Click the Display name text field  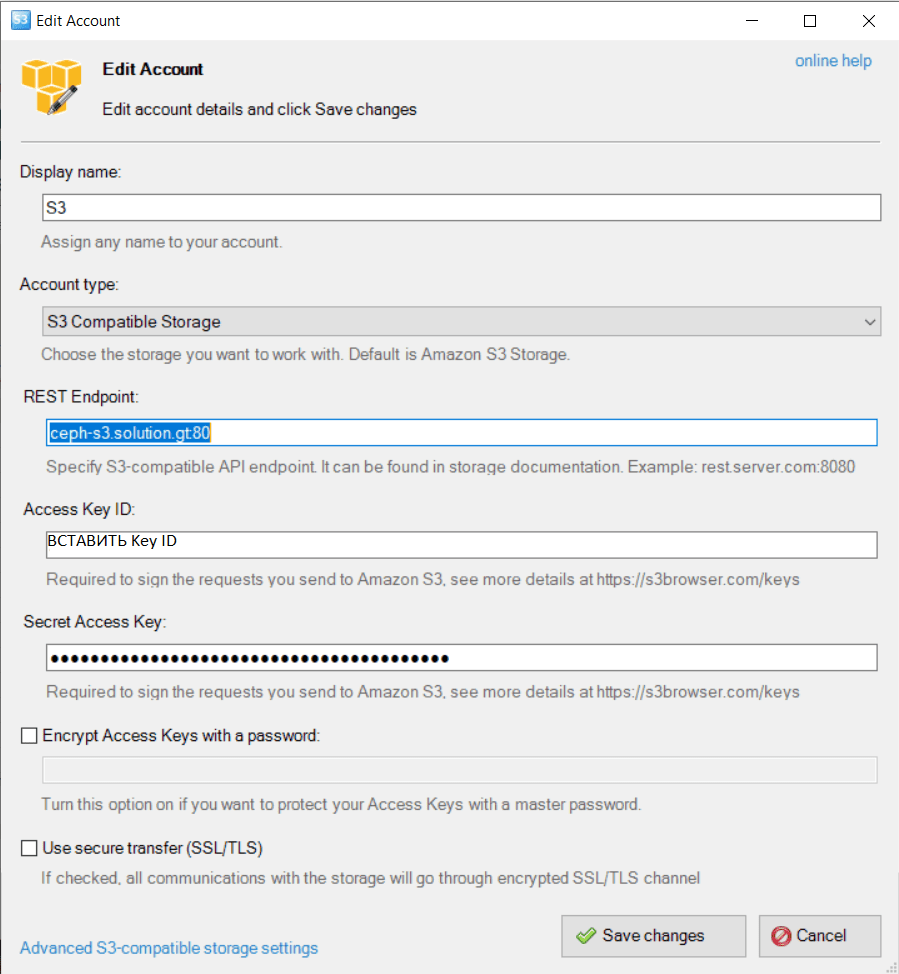coord(460,207)
